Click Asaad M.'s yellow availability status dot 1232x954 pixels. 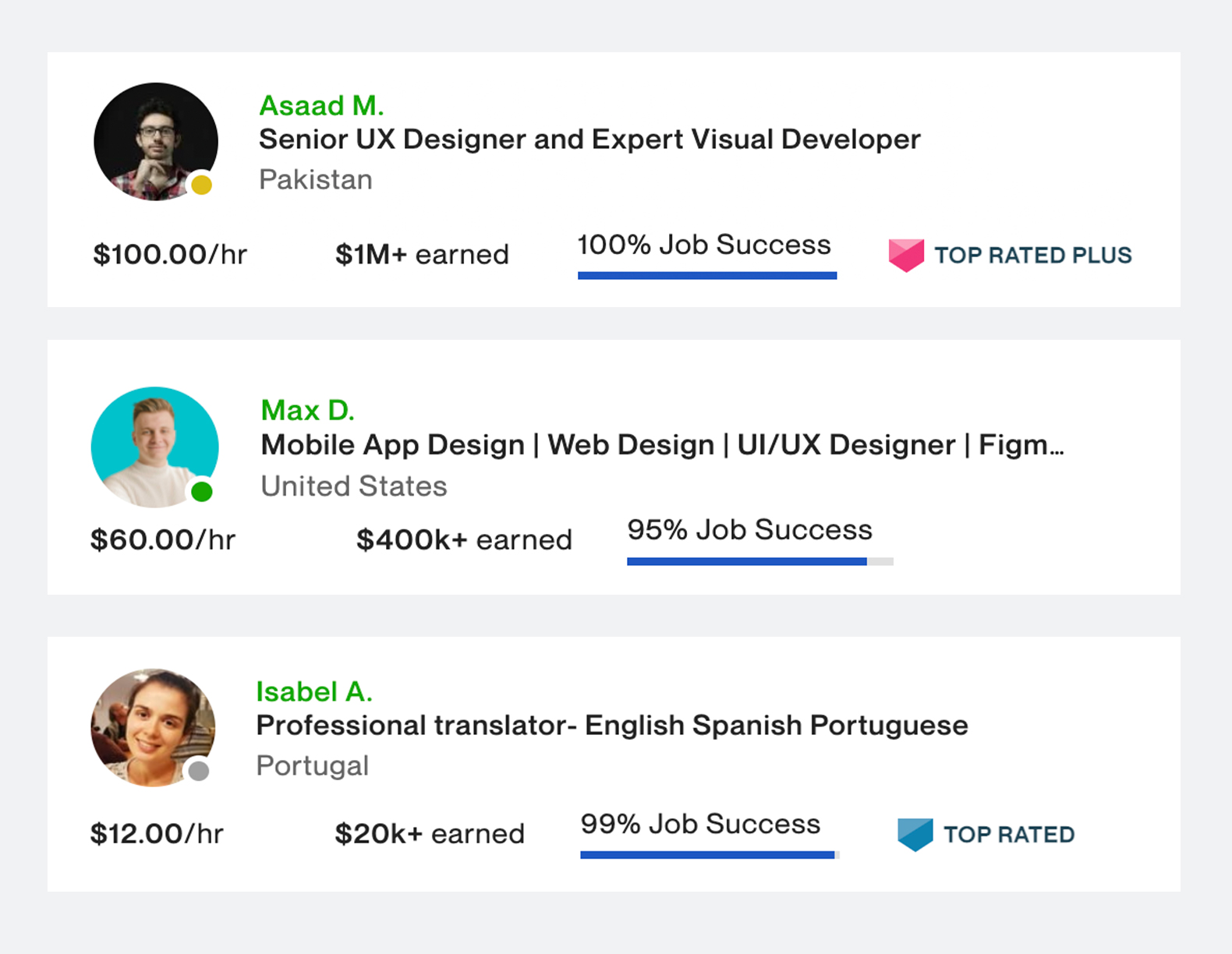201,185
